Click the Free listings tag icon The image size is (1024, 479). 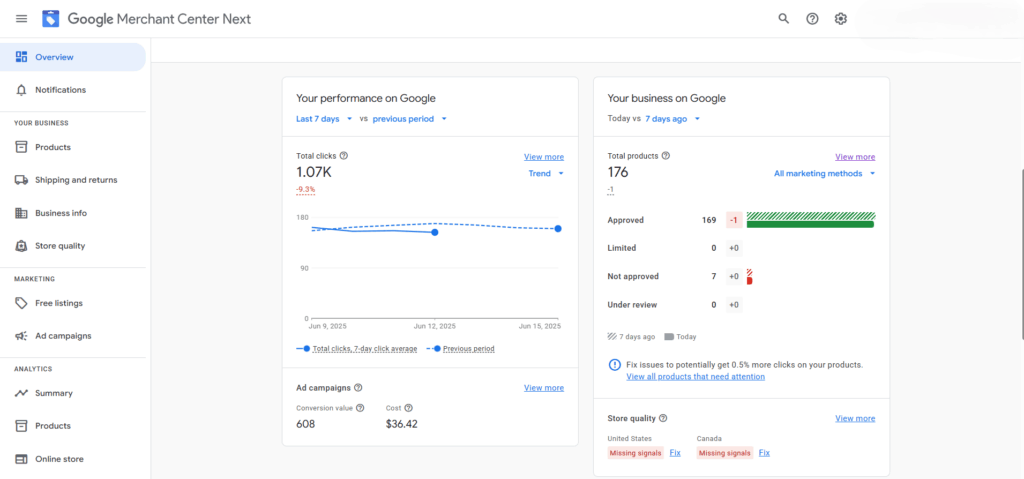(x=22, y=303)
